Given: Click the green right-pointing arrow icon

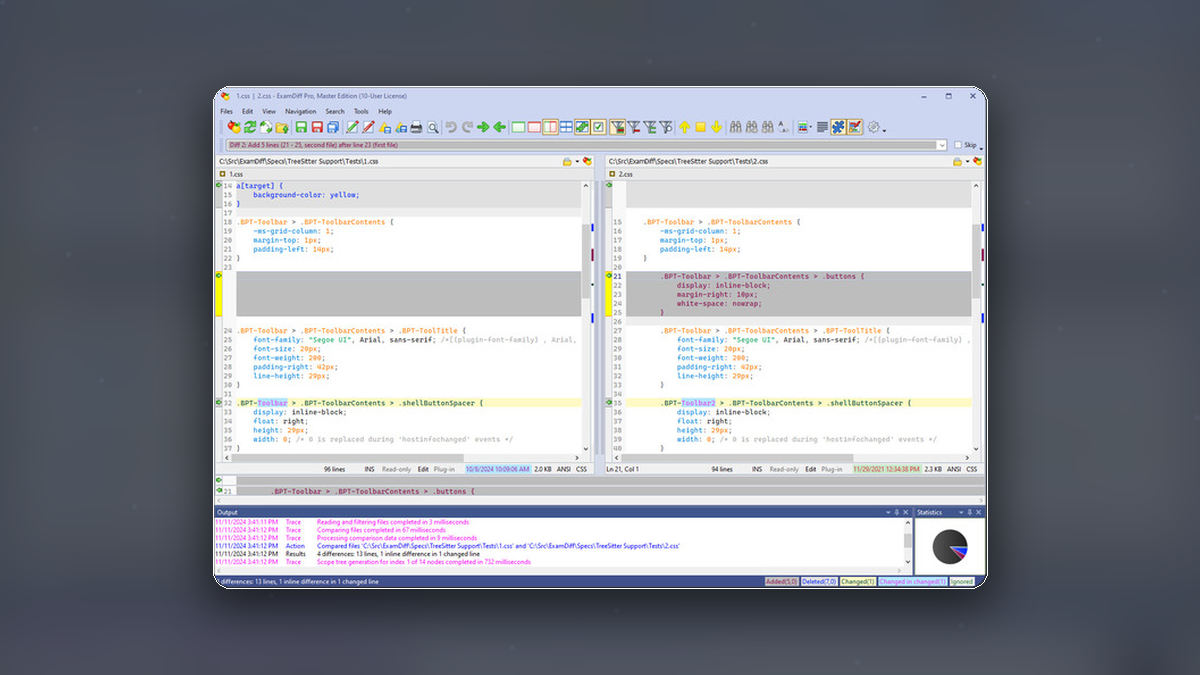Looking at the screenshot, I should (x=483, y=127).
